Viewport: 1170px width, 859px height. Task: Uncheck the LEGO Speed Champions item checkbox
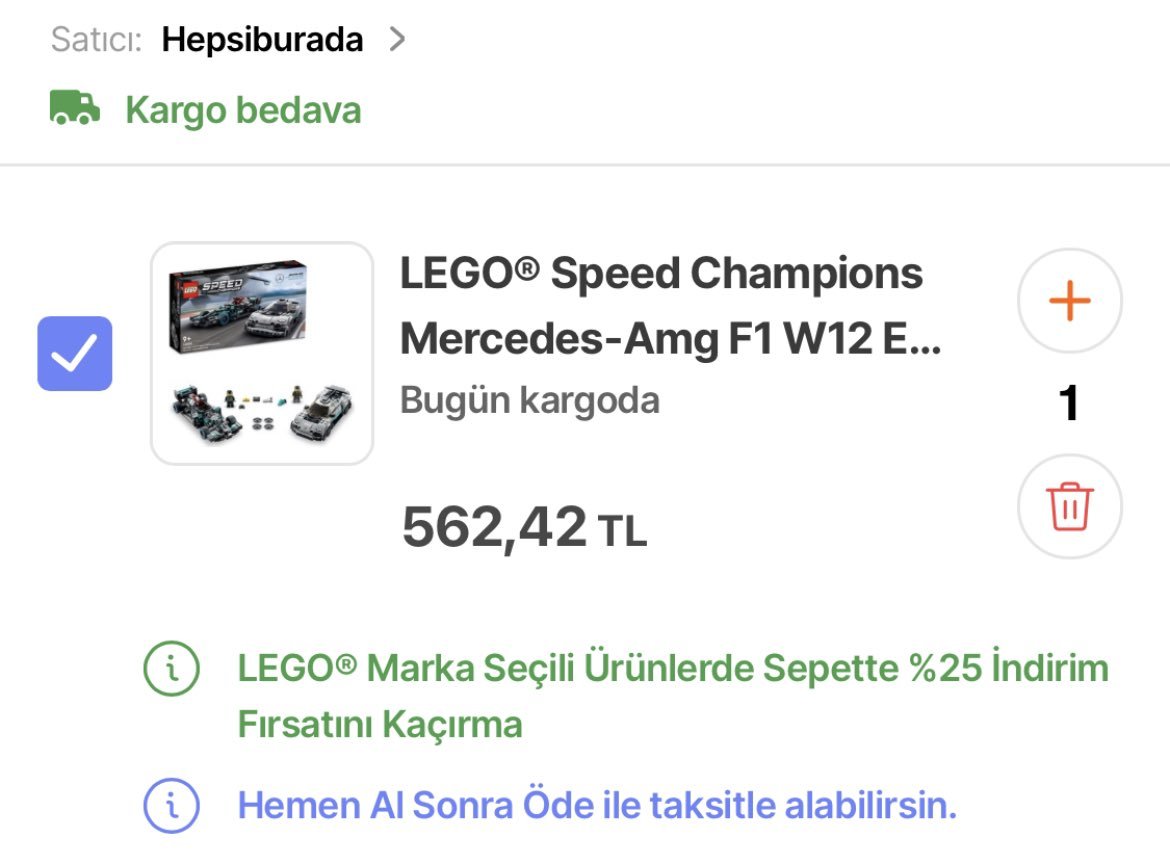pos(75,353)
